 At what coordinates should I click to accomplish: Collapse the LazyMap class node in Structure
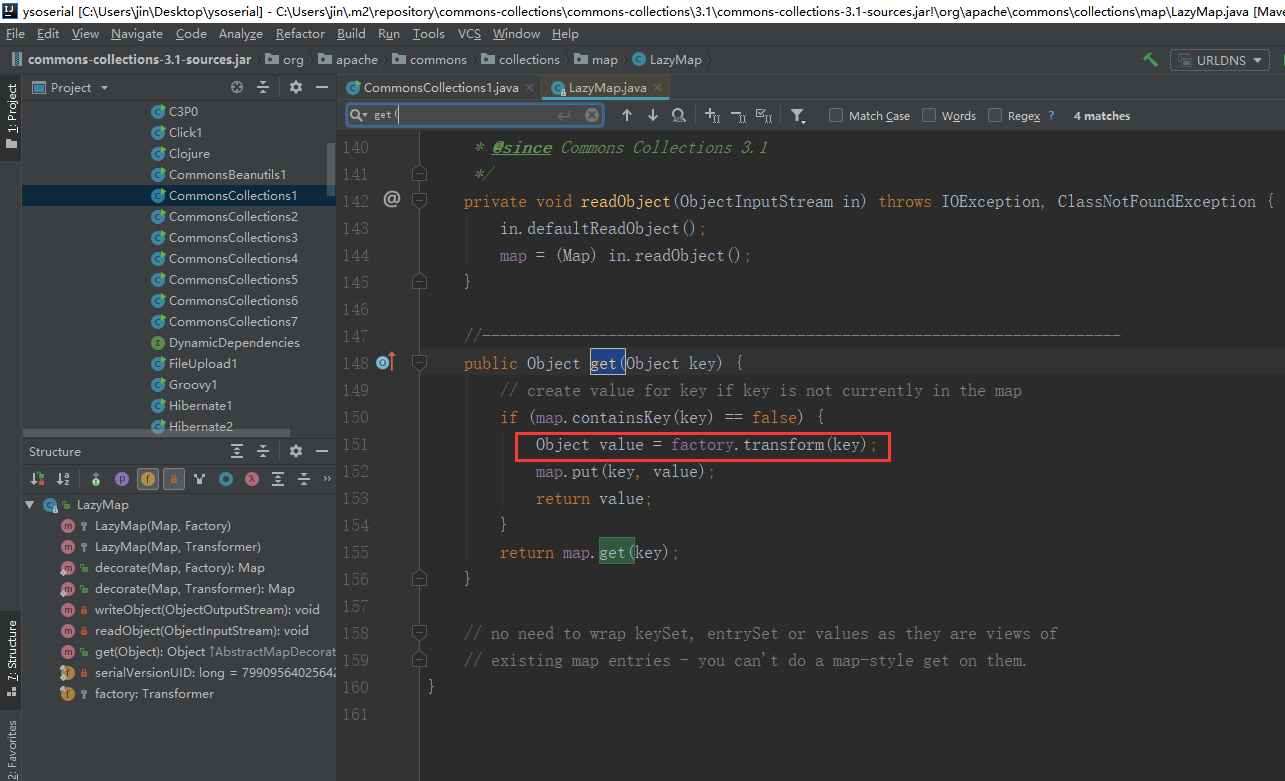[30, 505]
